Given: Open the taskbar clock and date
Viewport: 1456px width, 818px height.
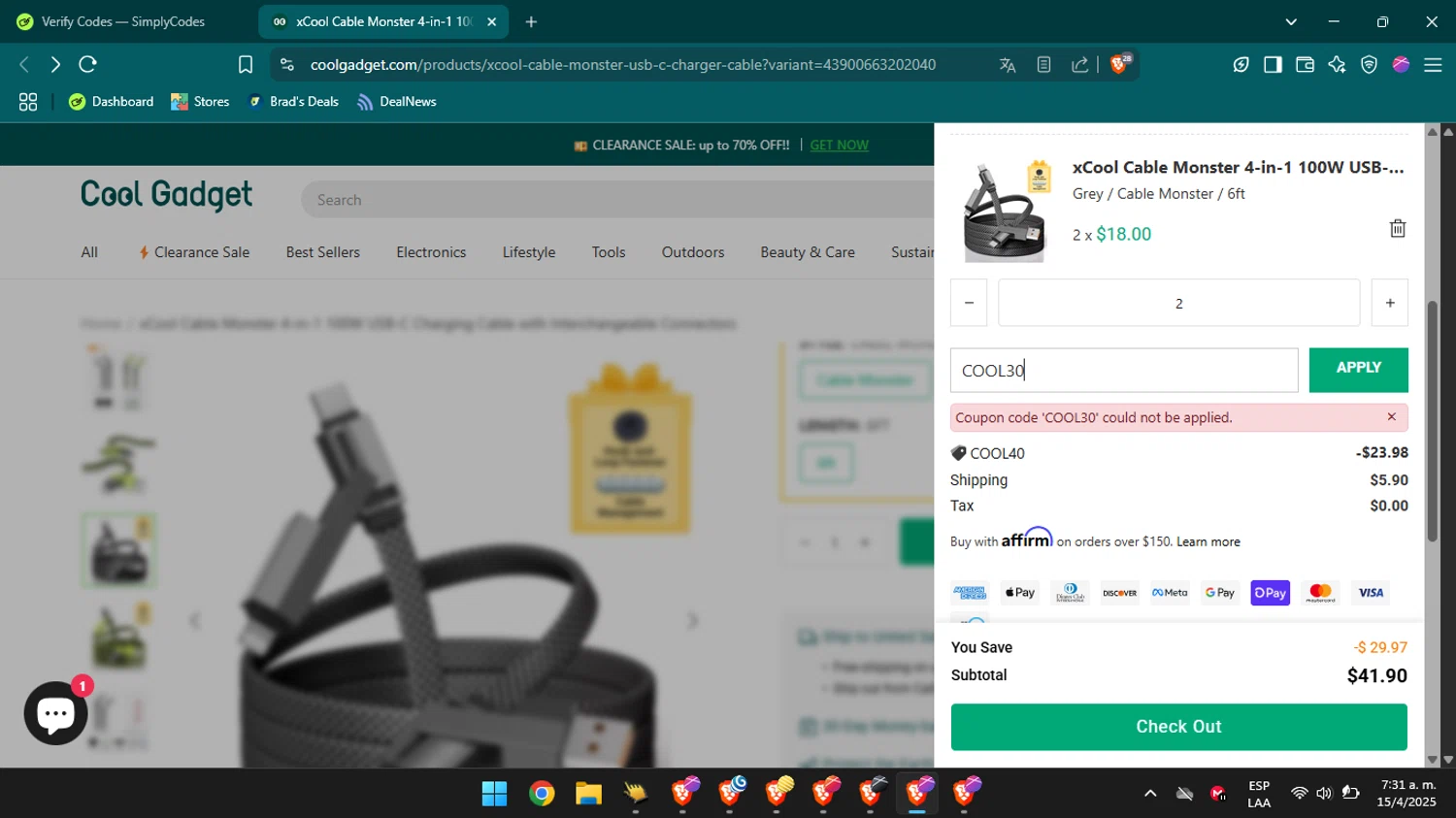Looking at the screenshot, I should coord(1406,794).
